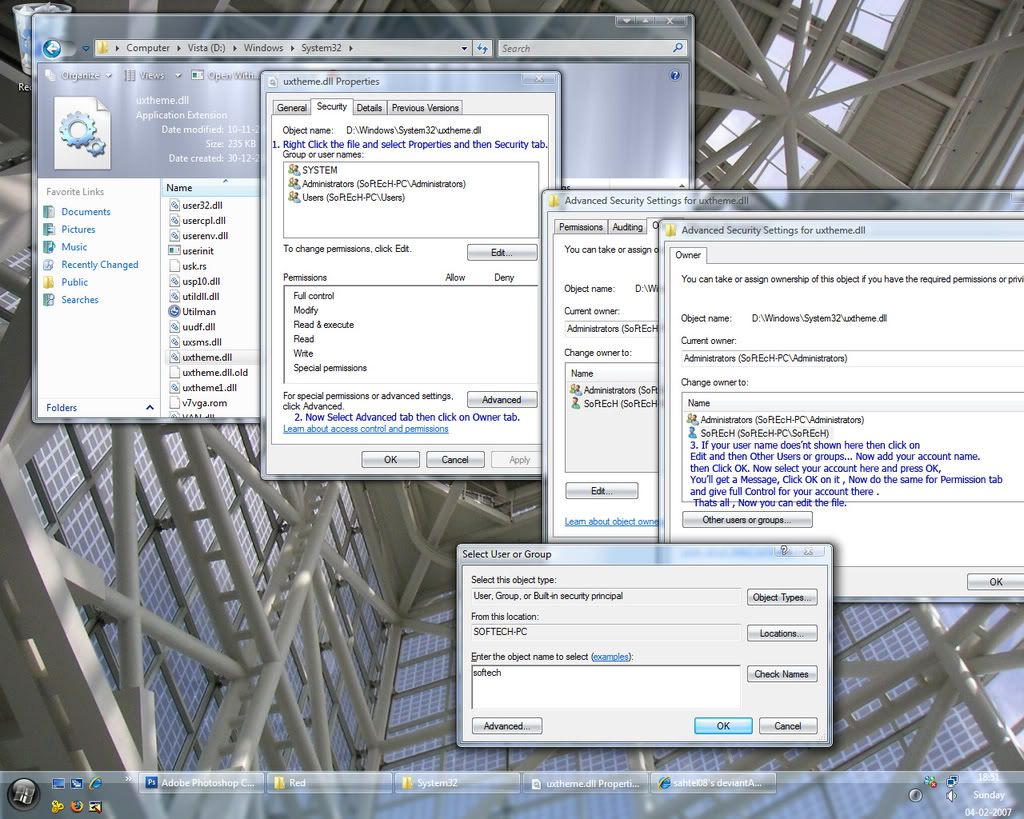Click Edit... to change permissions in Properties

pyautogui.click(x=502, y=253)
